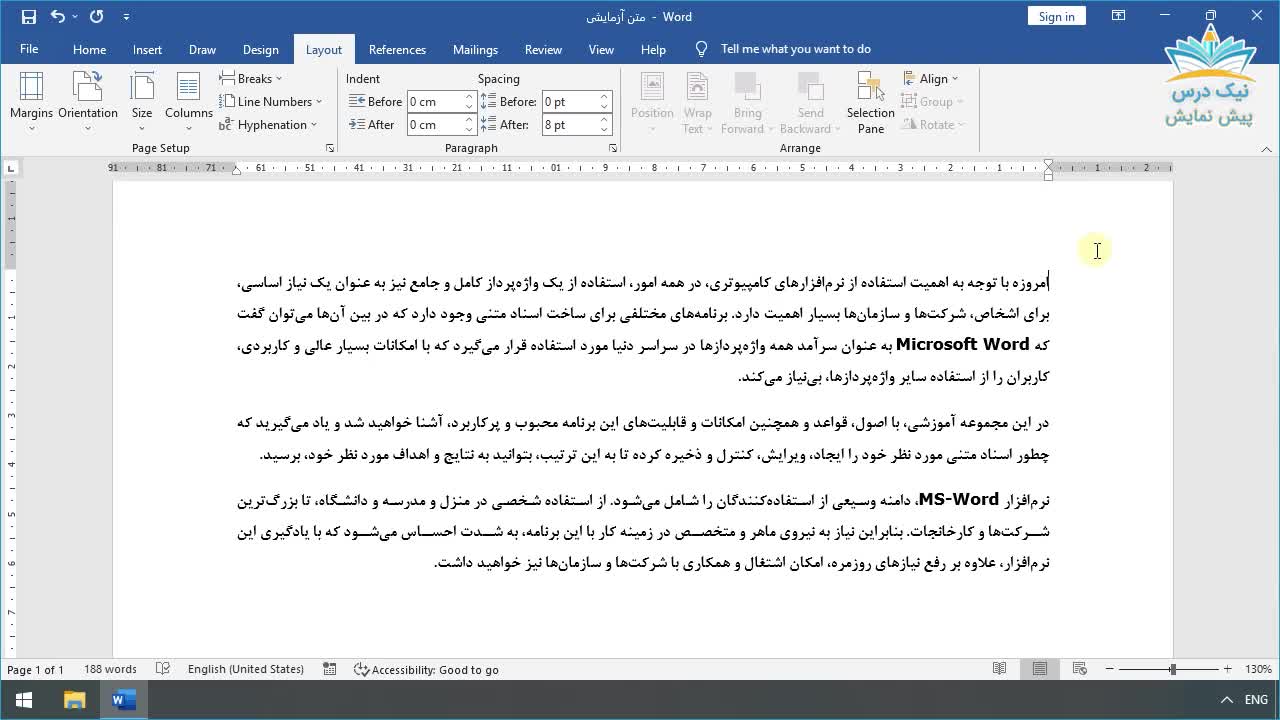
Task: Switch to Web Layout view
Action: pyautogui.click(x=1079, y=669)
